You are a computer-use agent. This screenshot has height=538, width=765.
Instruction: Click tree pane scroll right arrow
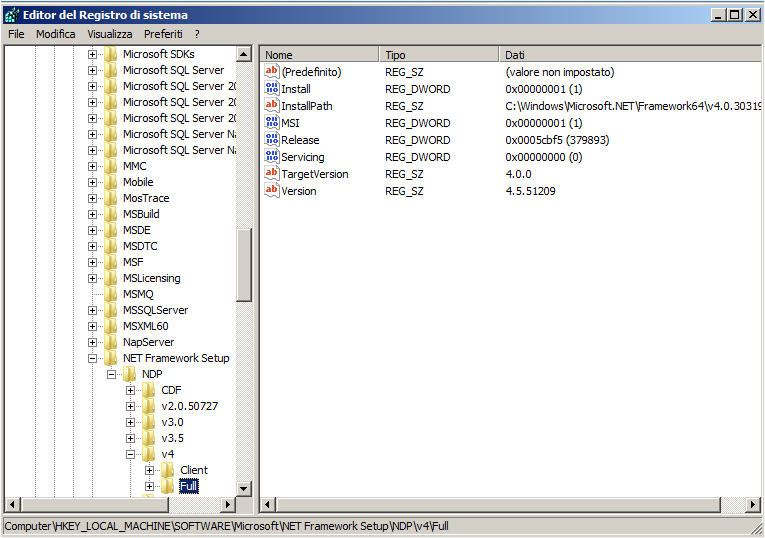coord(227,504)
